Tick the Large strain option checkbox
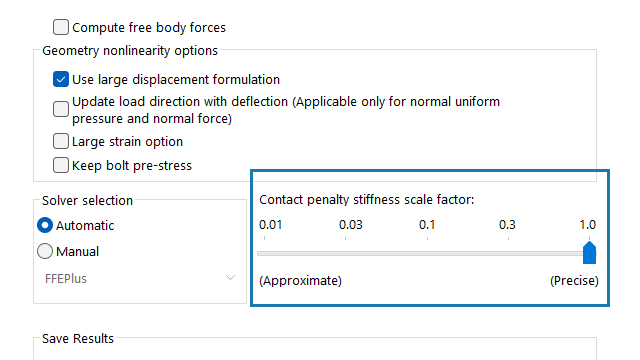Image resolution: width=640 pixels, height=360 pixels. 61,141
